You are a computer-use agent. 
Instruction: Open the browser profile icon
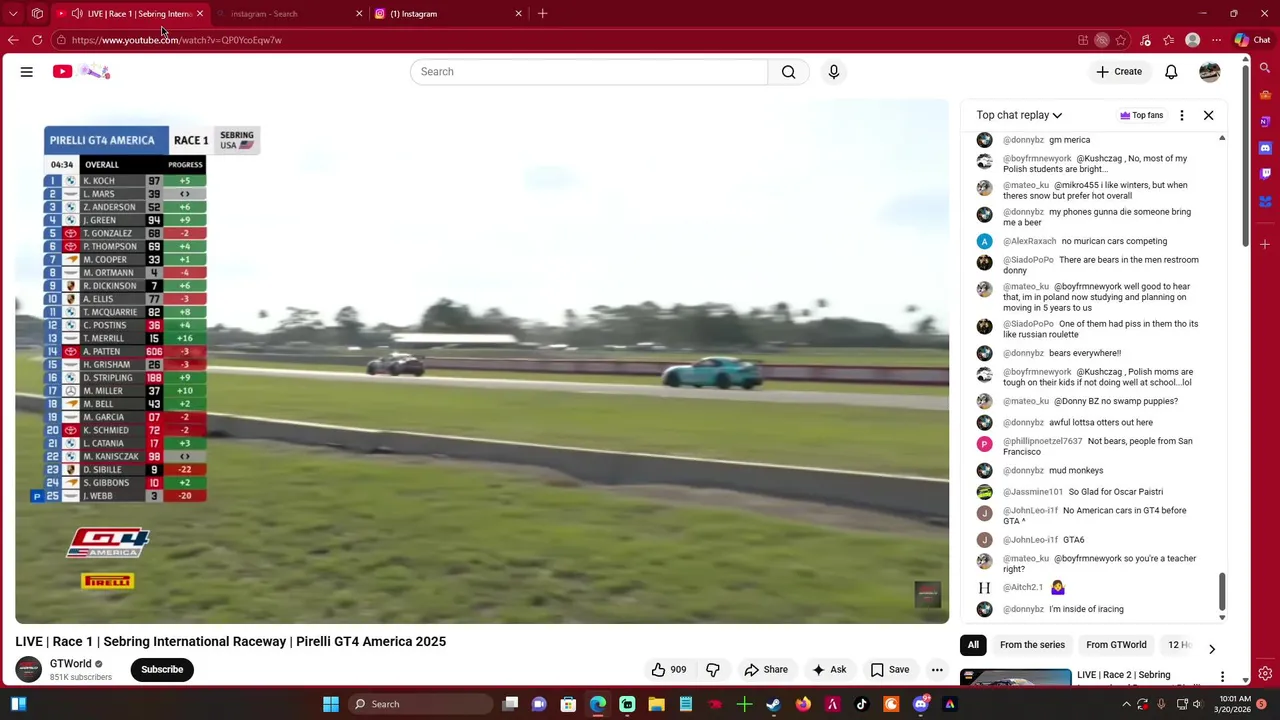tap(1192, 40)
